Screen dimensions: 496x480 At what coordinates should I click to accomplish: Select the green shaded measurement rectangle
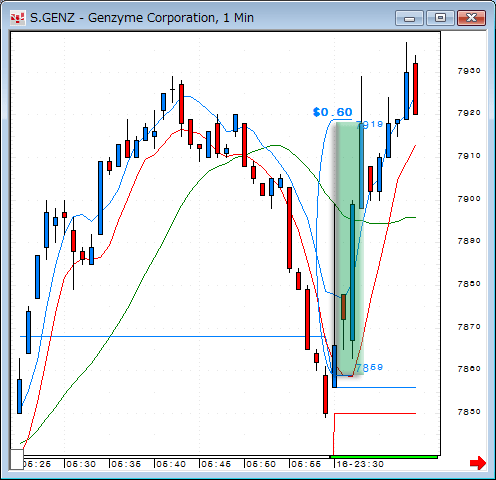click(x=349, y=248)
